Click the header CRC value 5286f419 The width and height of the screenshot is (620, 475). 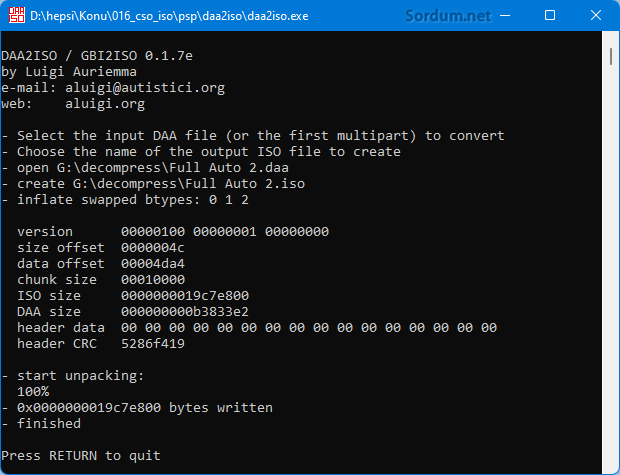click(x=153, y=344)
